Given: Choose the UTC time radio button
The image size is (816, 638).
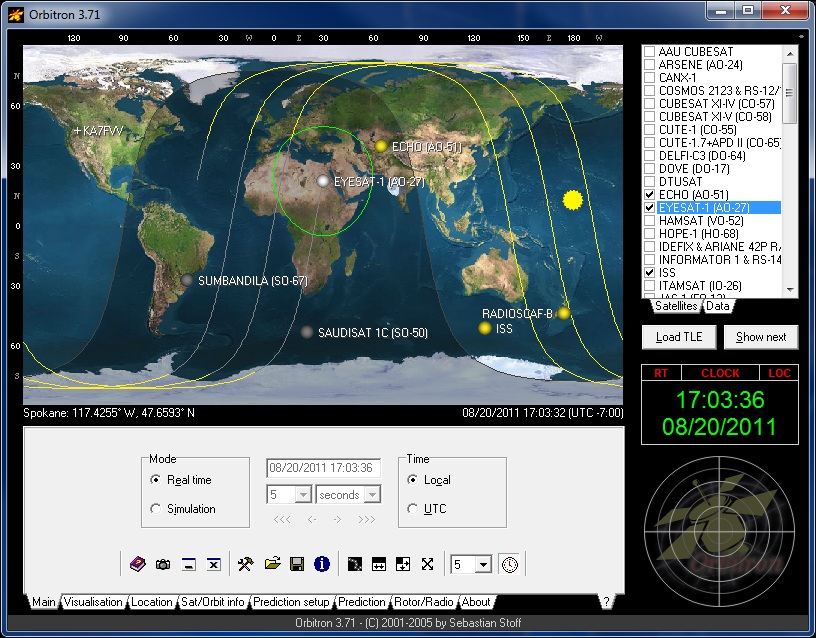Looking at the screenshot, I should pos(414,509).
